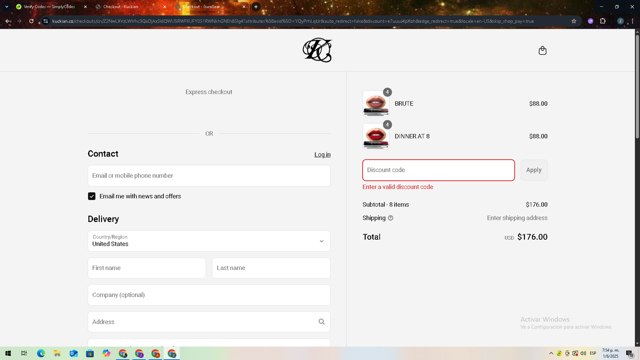Click the Company (optional) field
Viewport: 640px width, 360px height.
tap(209, 295)
